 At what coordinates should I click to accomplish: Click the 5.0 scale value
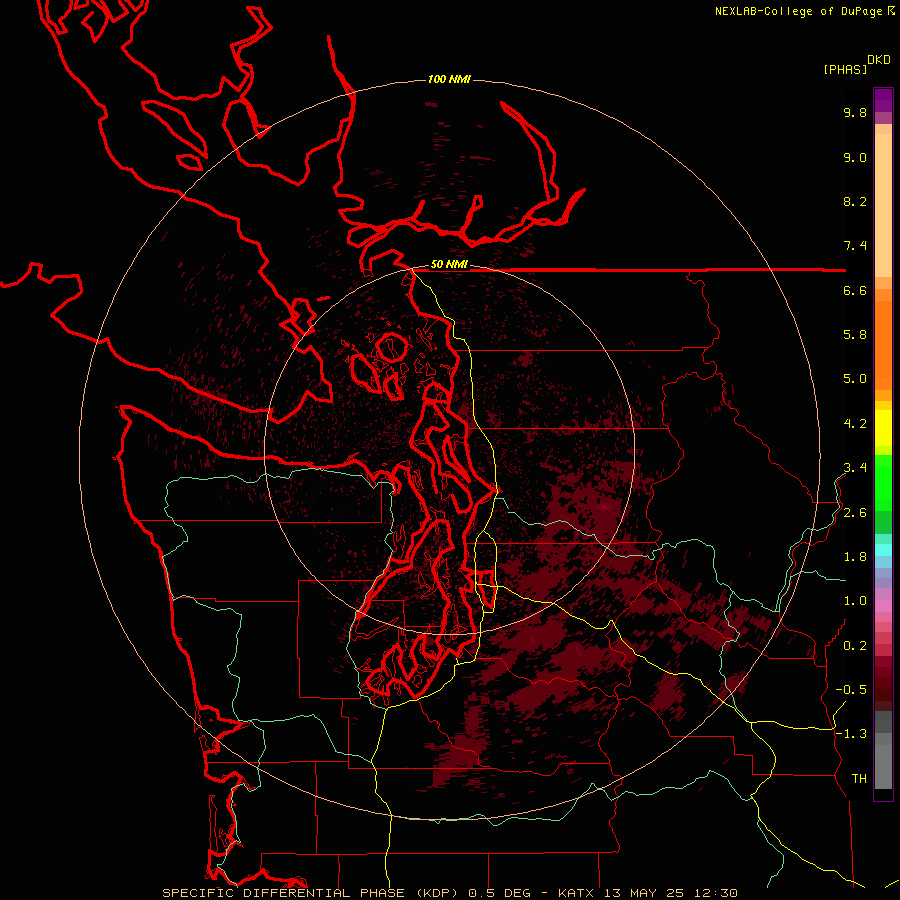[855, 379]
